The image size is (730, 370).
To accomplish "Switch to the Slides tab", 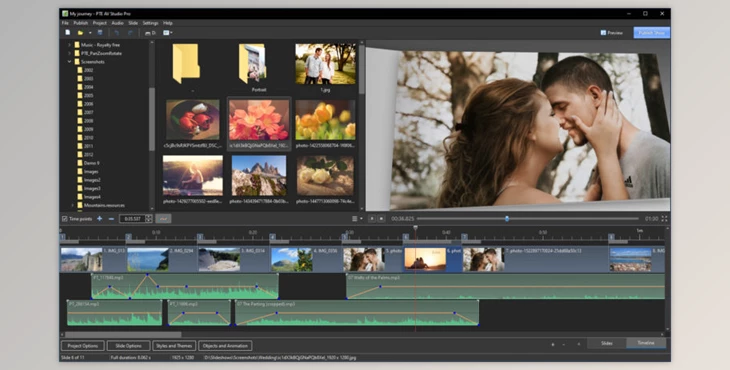I will (x=607, y=343).
